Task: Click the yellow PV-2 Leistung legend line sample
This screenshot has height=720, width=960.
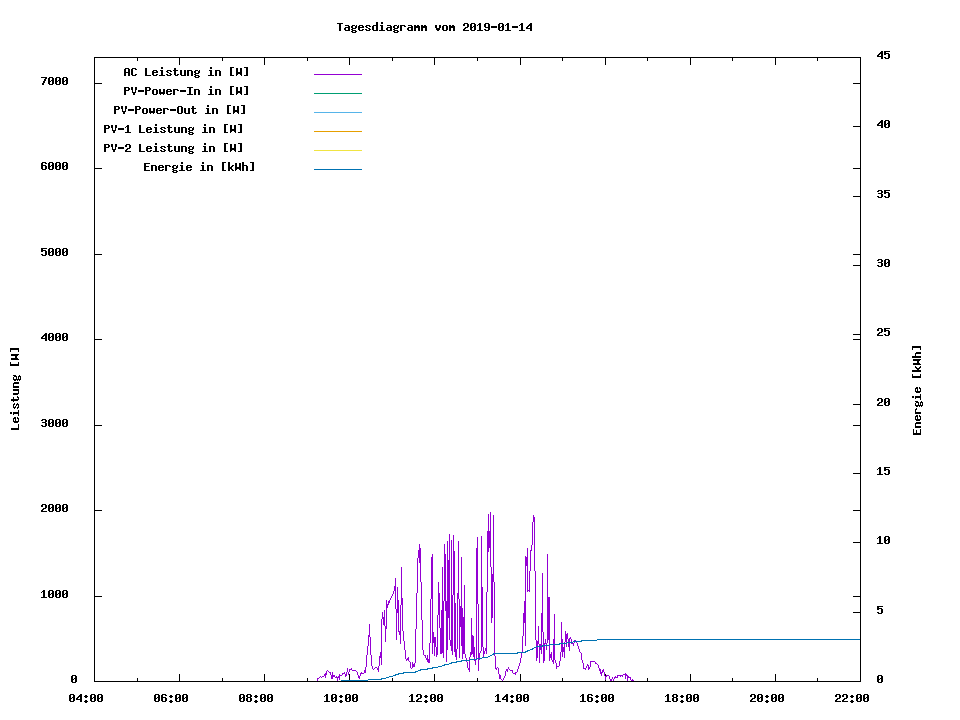Action: [x=337, y=150]
